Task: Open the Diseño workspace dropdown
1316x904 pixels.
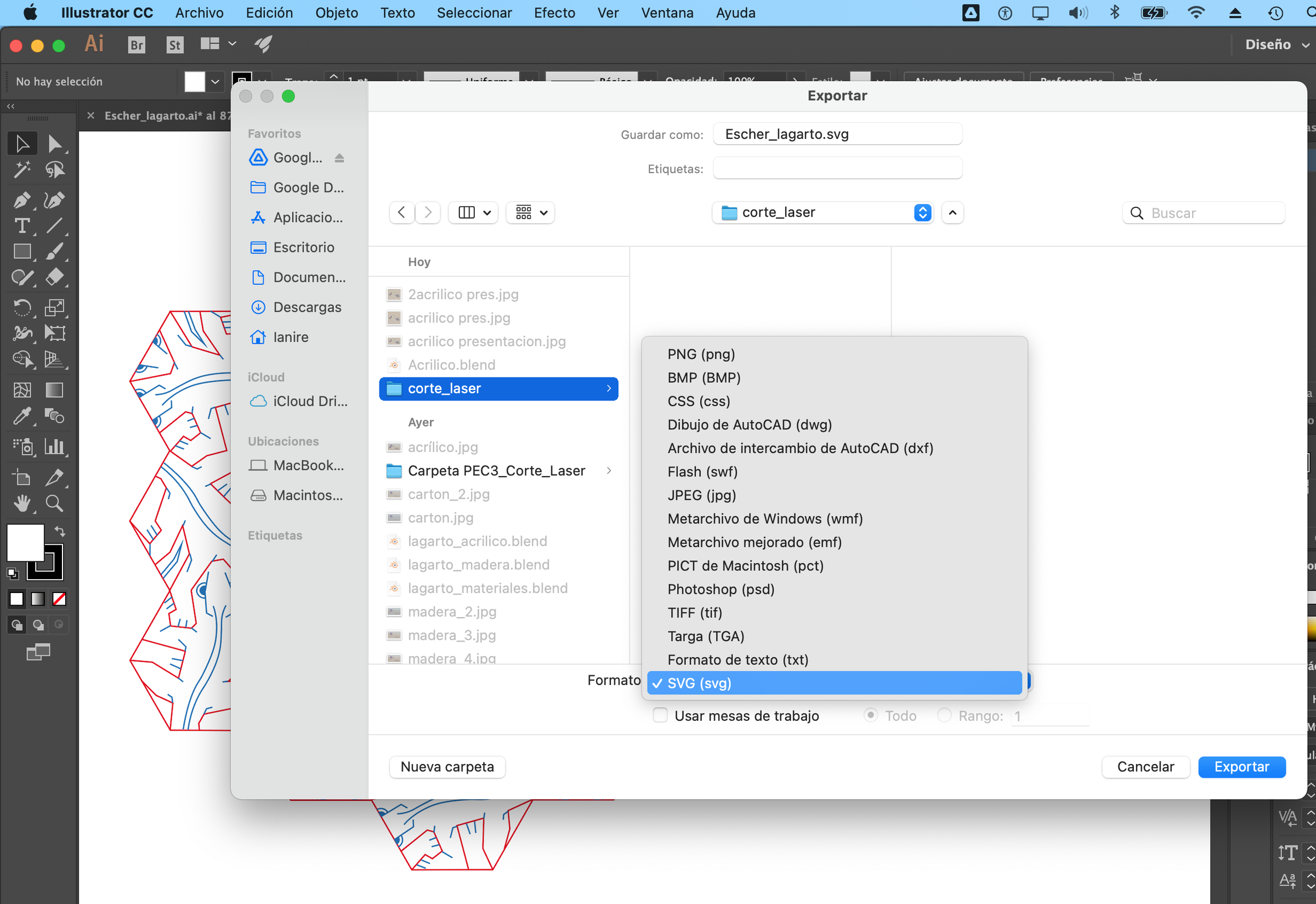Action: [1278, 44]
